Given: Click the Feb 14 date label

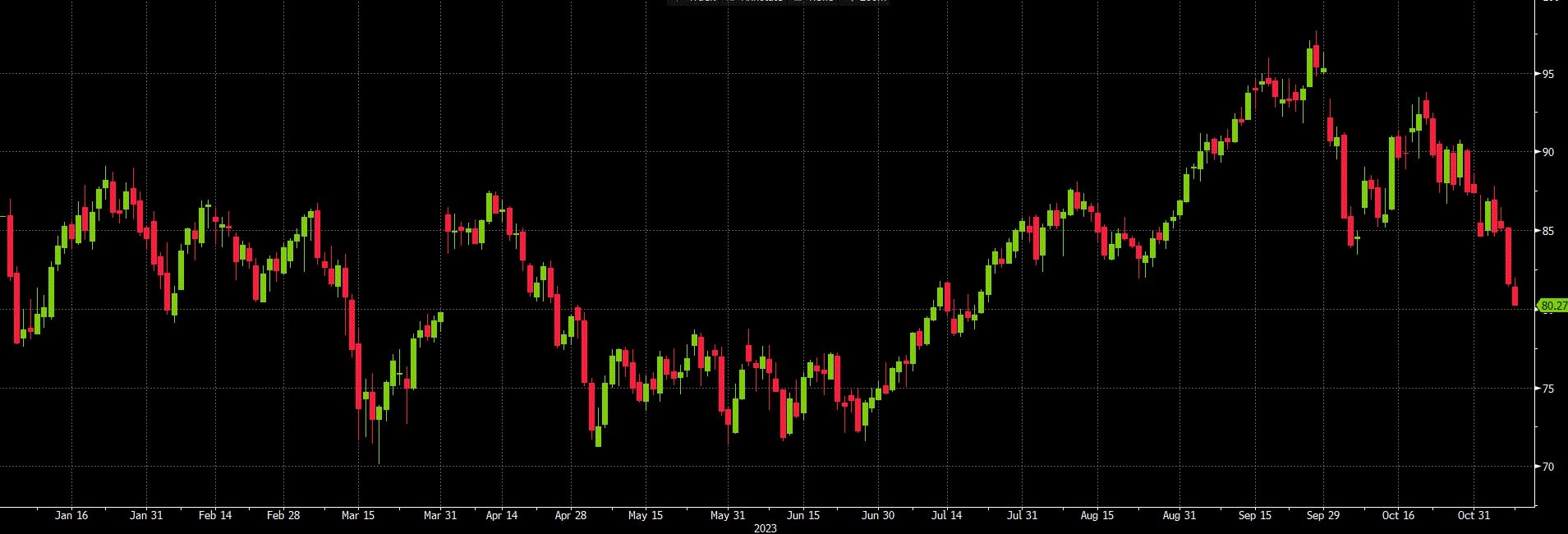Looking at the screenshot, I should coord(215,515).
